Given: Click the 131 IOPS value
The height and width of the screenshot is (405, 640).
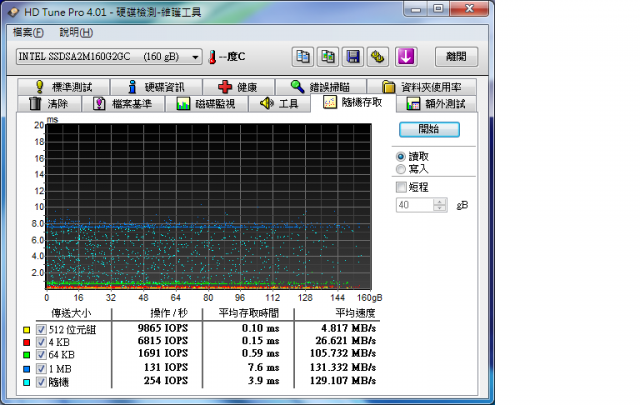Looking at the screenshot, I should tap(166, 367).
